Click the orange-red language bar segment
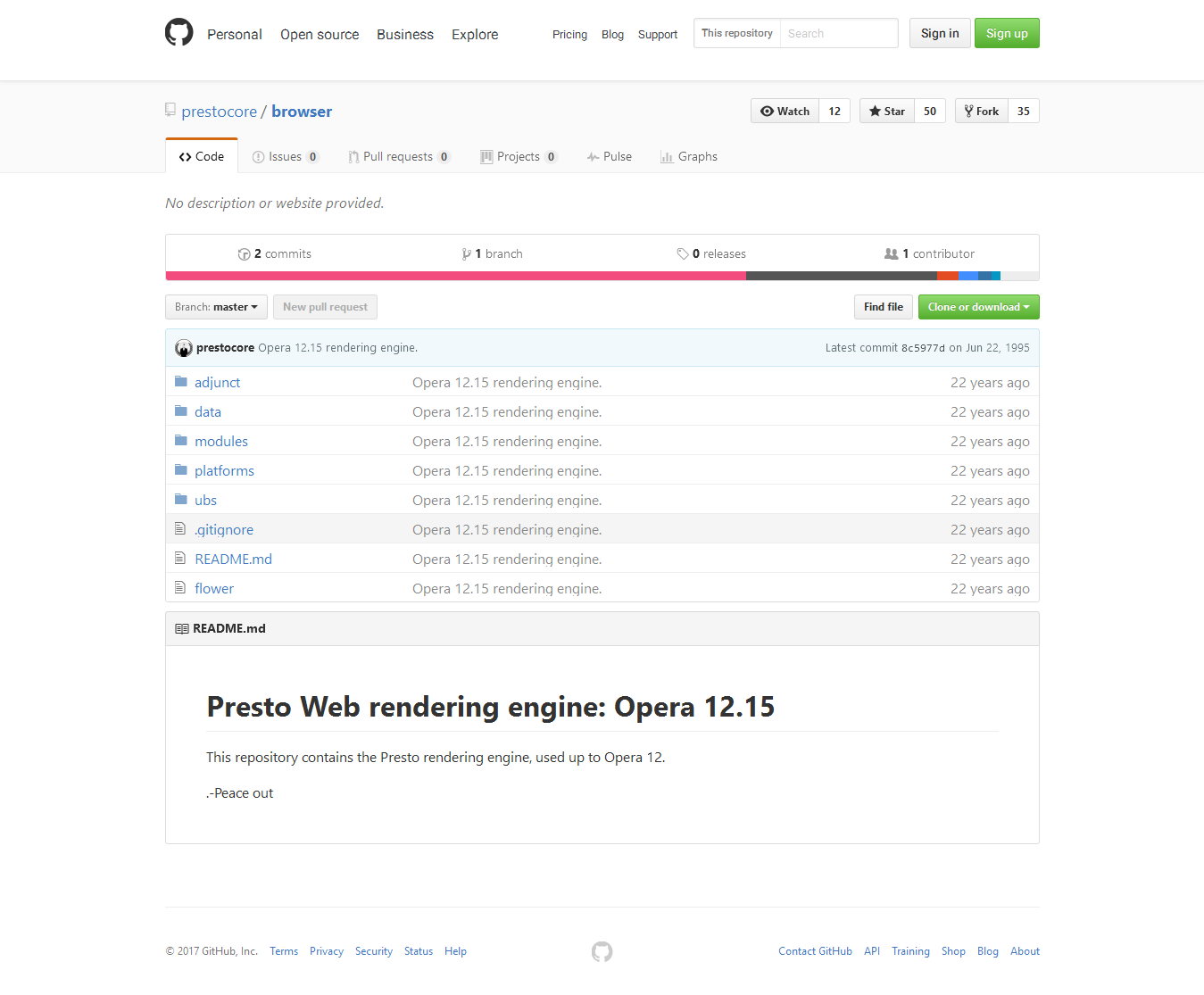Image resolution: width=1204 pixels, height=995 pixels. tap(948, 276)
